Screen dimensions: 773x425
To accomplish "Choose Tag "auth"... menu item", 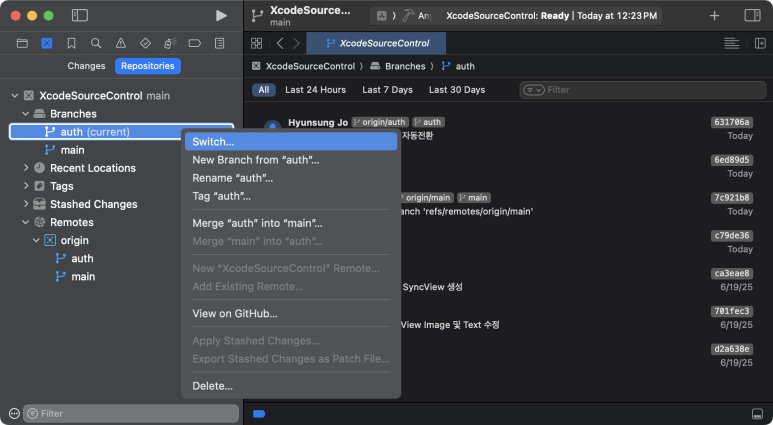I will (x=291, y=196).
